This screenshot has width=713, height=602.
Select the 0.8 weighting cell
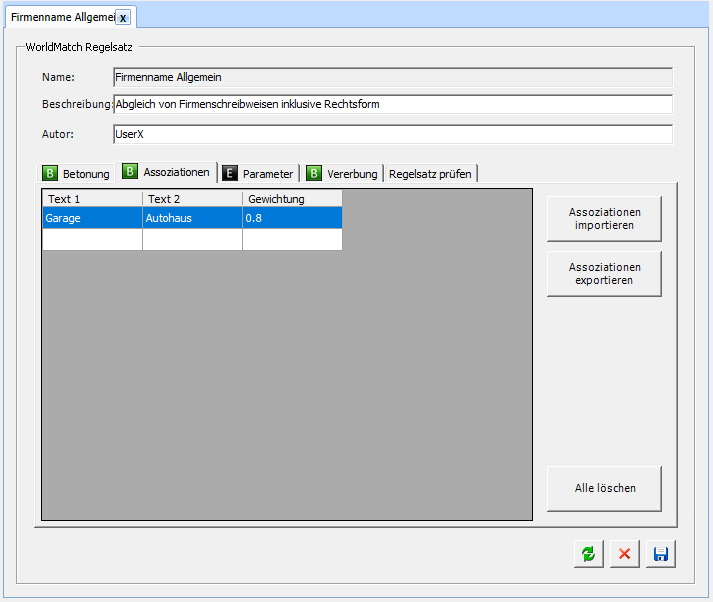coord(292,218)
